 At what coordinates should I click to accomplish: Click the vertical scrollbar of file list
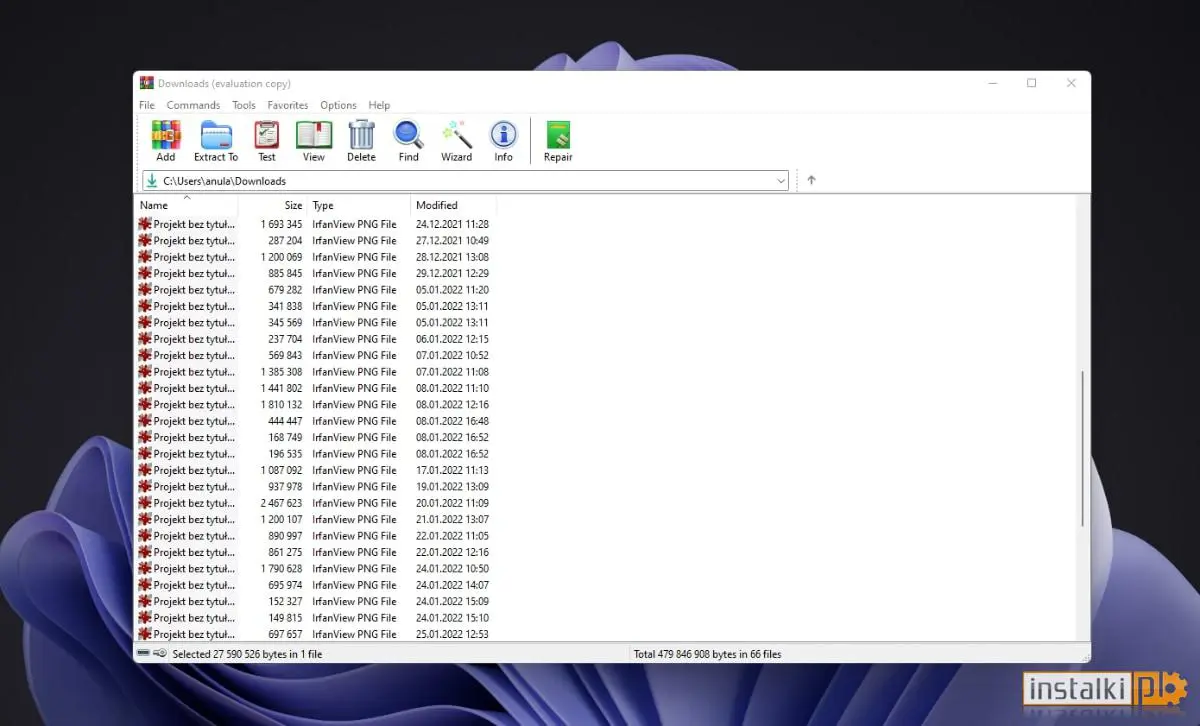tap(1083, 450)
